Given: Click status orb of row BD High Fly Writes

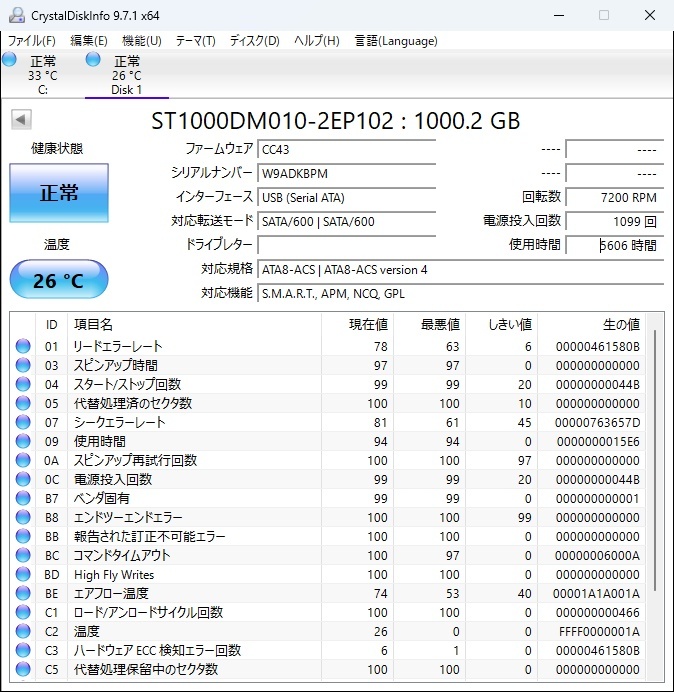Looking at the screenshot, I should pos(23,574).
